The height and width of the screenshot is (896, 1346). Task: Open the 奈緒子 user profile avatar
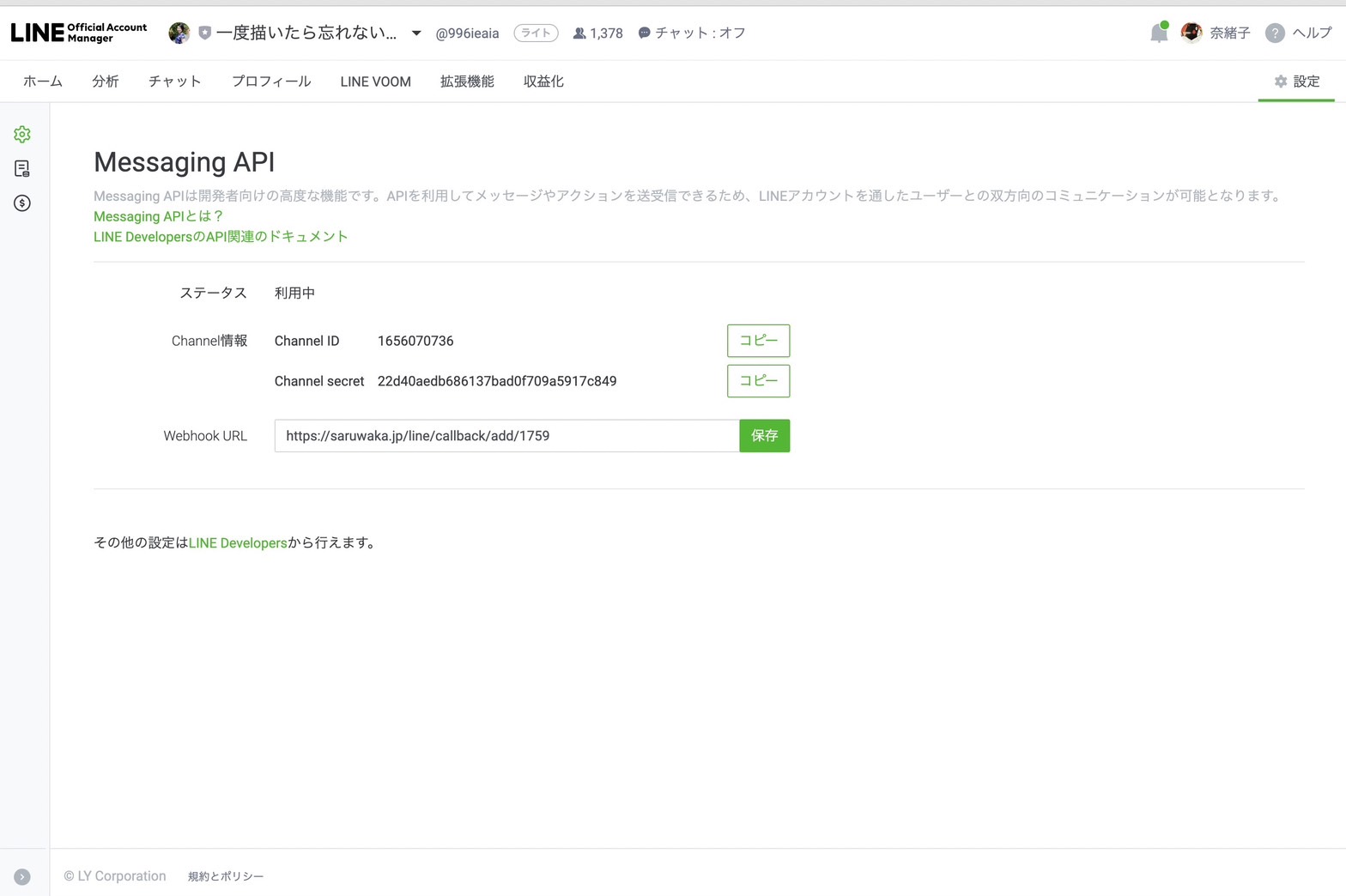[1191, 33]
